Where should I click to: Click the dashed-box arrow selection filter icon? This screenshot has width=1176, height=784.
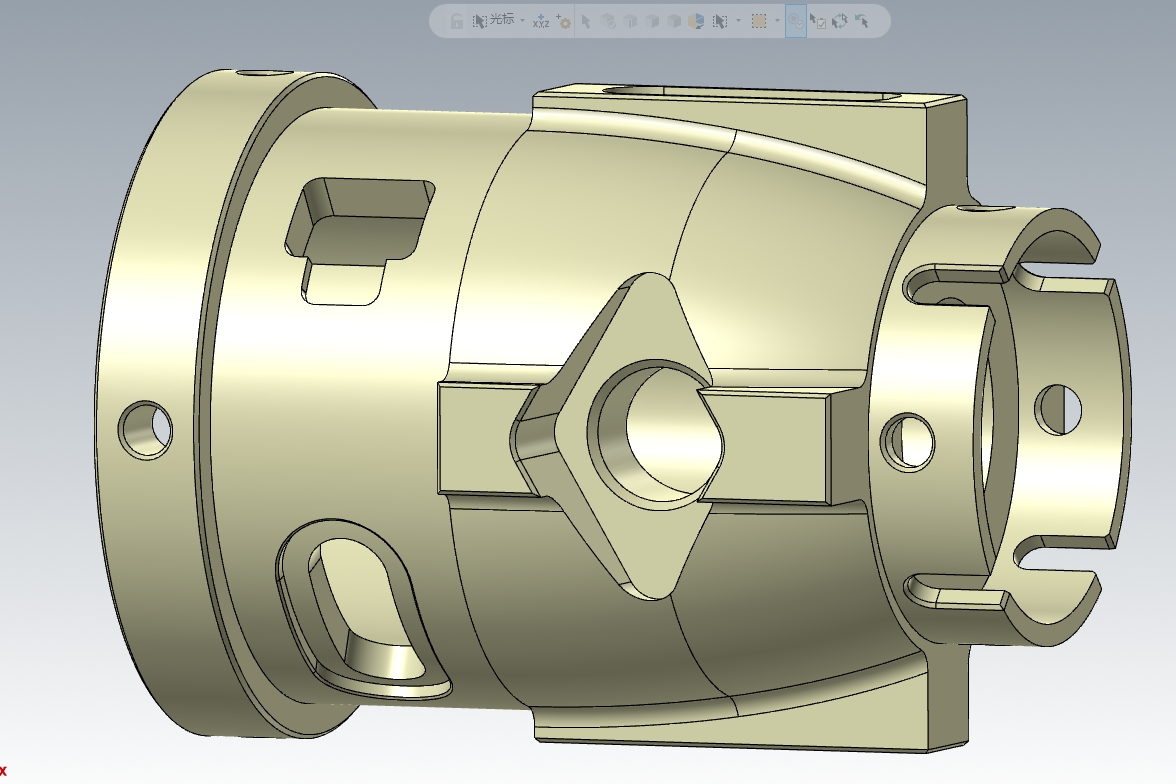click(x=720, y=21)
